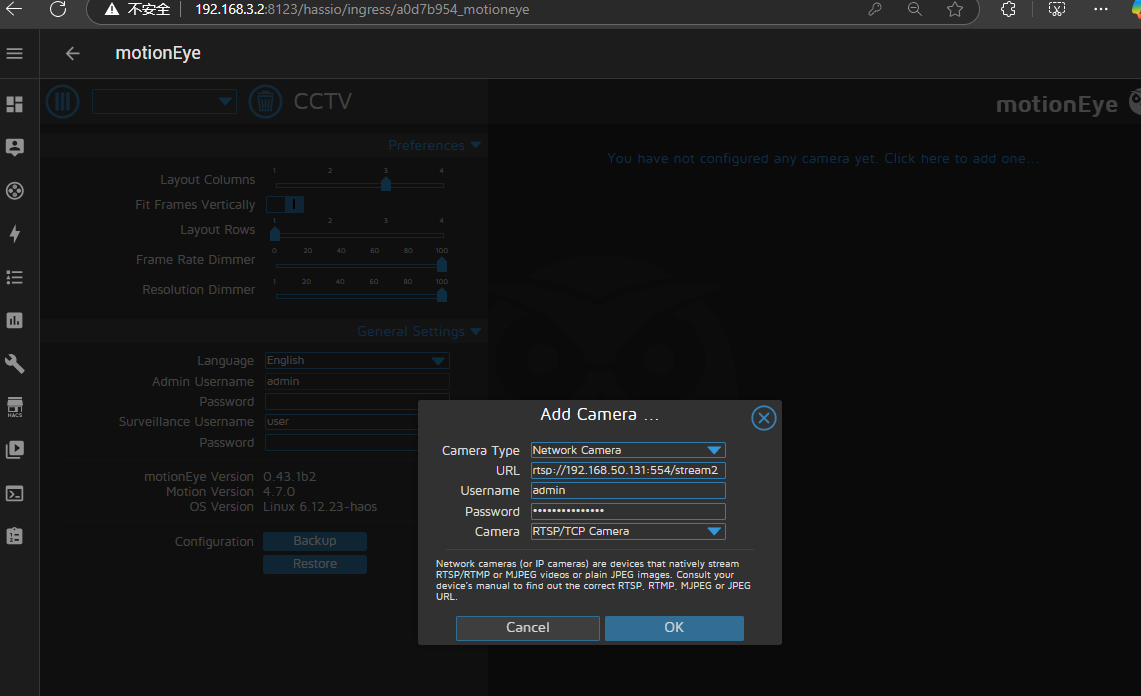The image size is (1141, 696).
Task: Click the Cancel button in dialog
Action: [x=527, y=628]
